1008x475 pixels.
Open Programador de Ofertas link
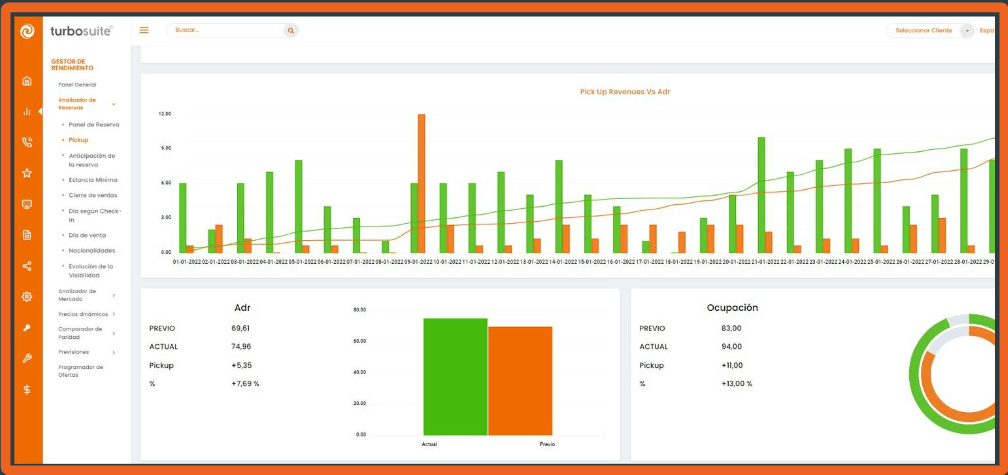[80, 371]
